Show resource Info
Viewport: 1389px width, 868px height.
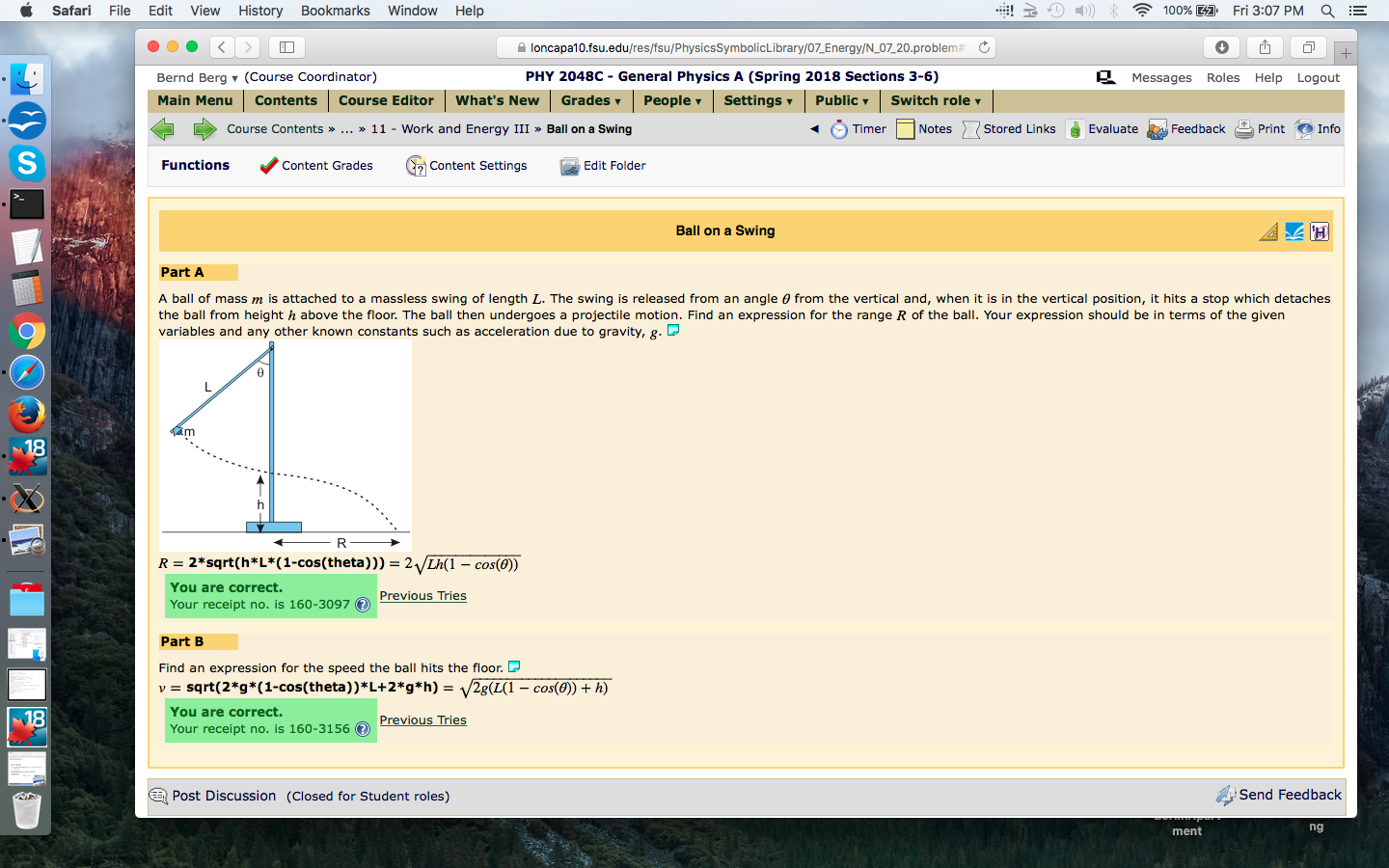pyautogui.click(x=1318, y=129)
